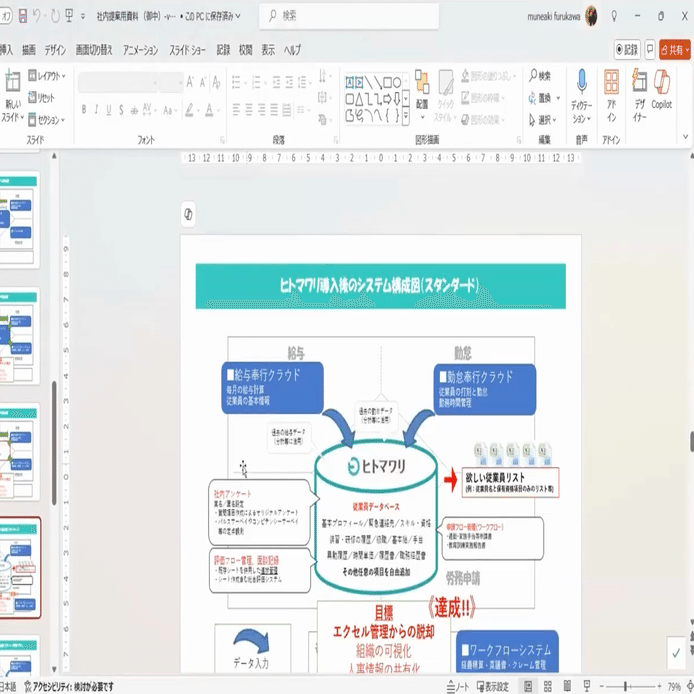
Task: Click the 記録 button at top right
Action: coord(627,50)
